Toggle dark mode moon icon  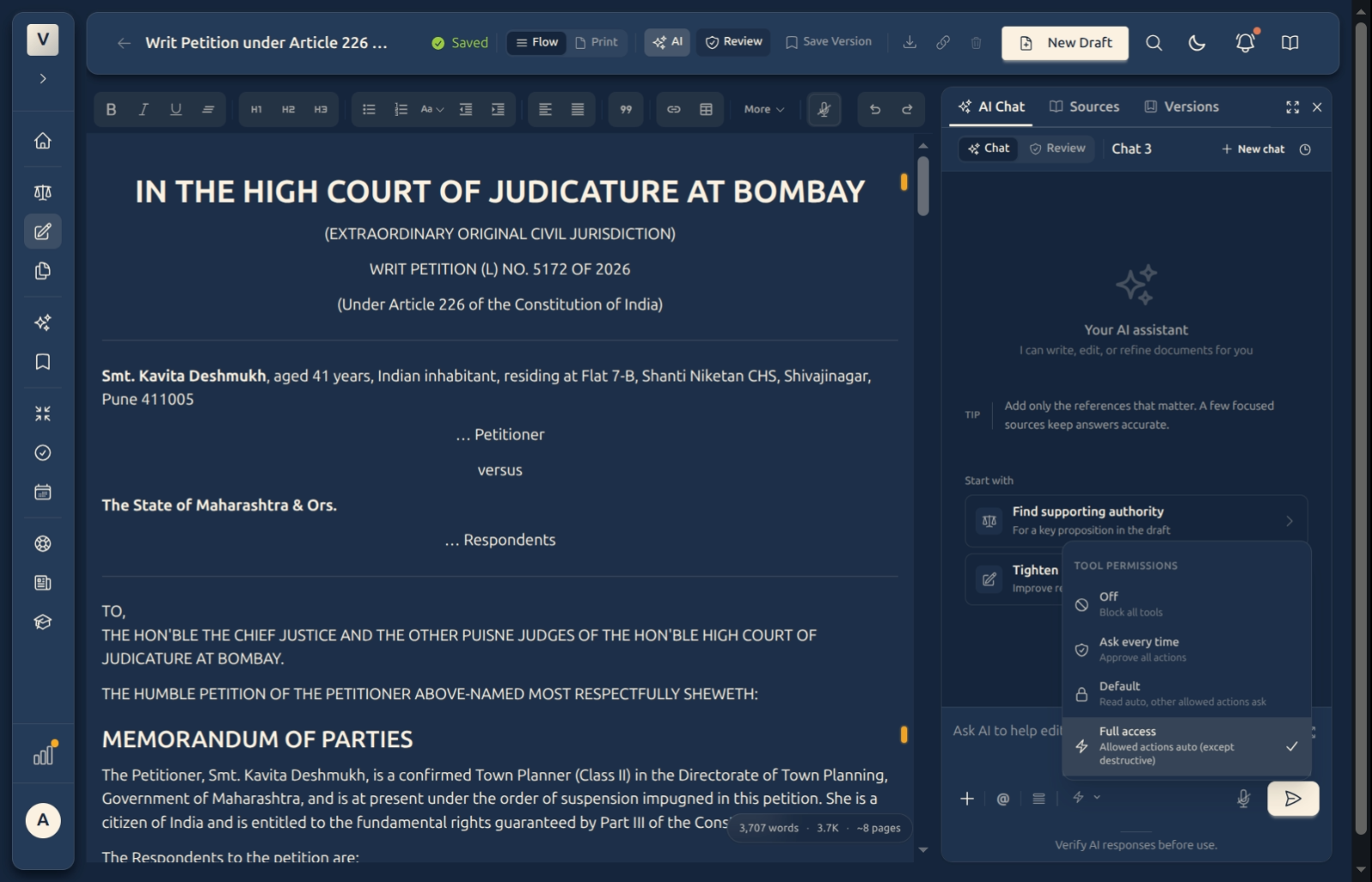point(1197,42)
